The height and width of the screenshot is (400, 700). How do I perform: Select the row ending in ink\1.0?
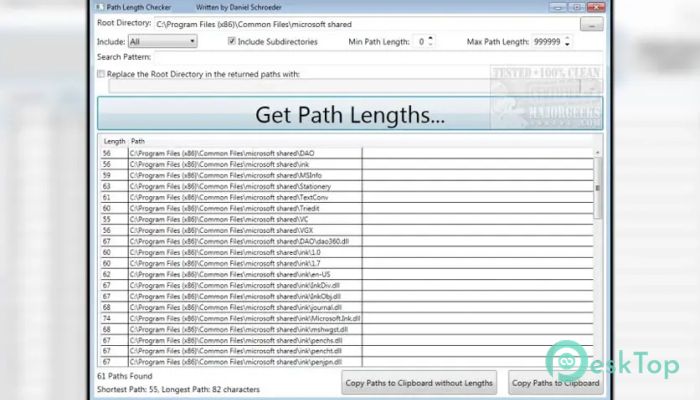tap(347, 252)
